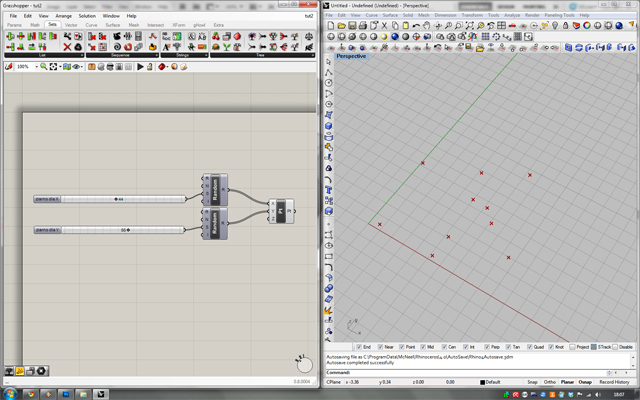Open the 100% zoom dropdown in Grasshopper

[x=36, y=67]
